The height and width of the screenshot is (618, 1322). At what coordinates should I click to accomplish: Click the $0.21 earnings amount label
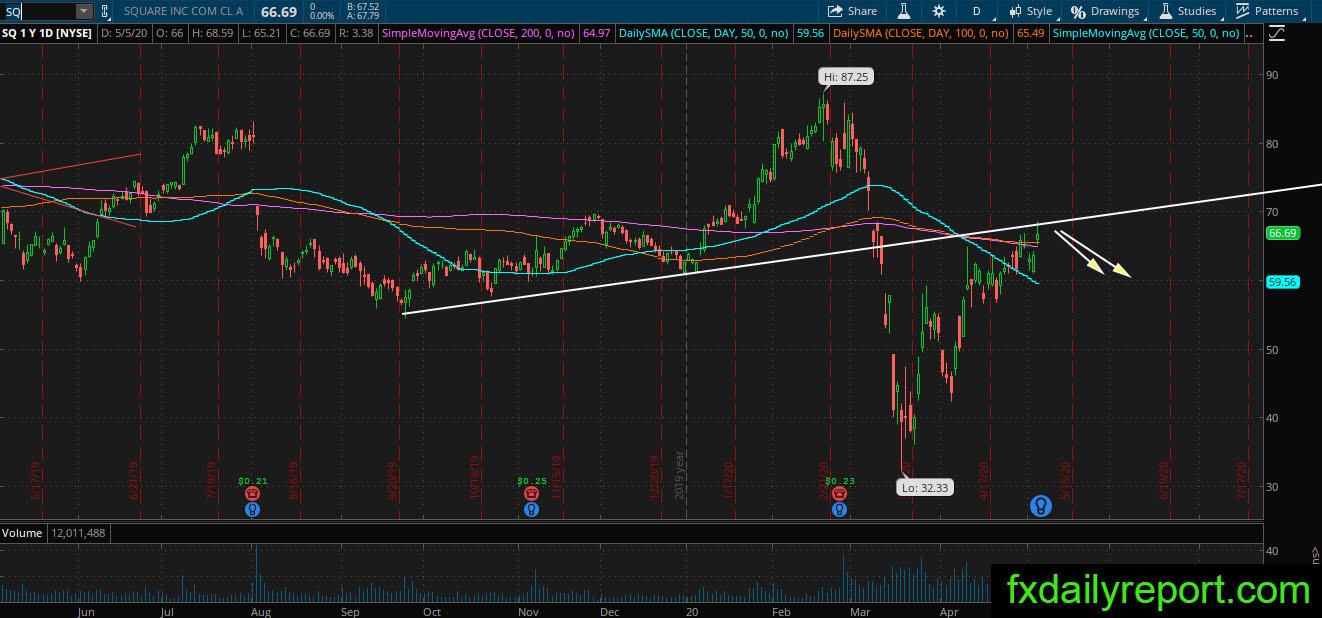[x=253, y=481]
